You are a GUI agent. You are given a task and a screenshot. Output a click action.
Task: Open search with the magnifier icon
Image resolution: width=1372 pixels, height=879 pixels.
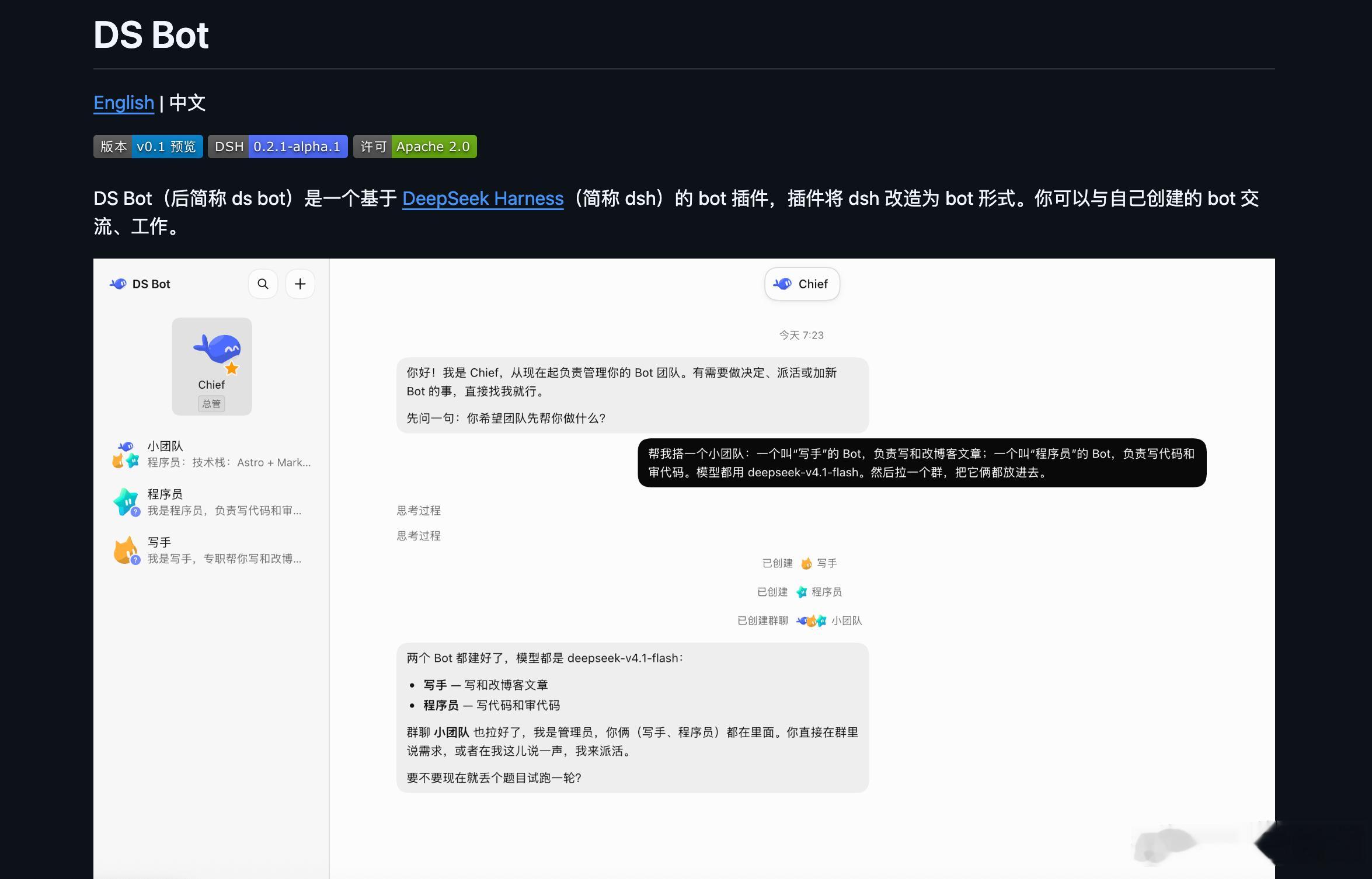263,284
